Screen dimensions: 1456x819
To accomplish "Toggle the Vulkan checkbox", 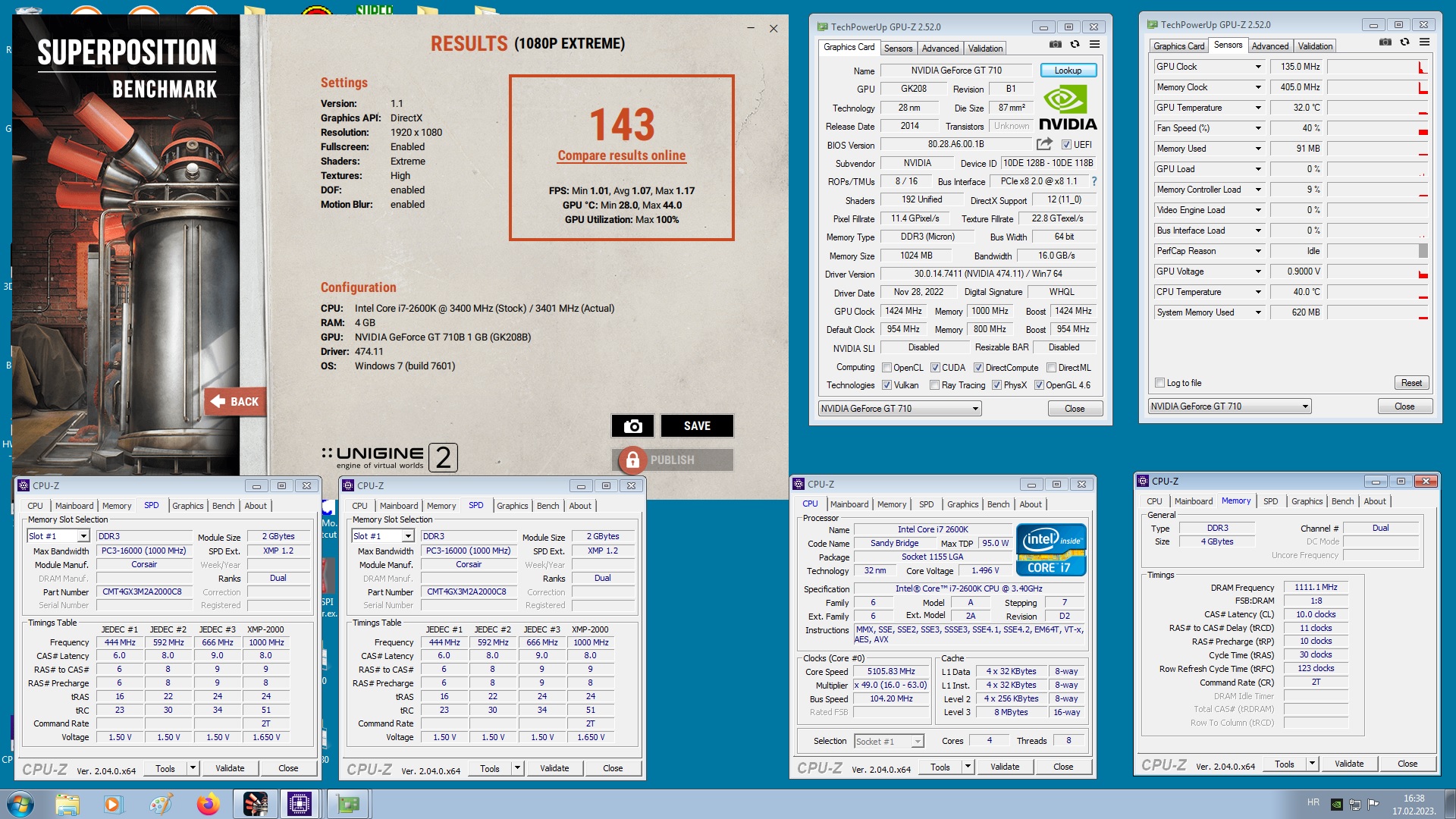I will [x=886, y=385].
